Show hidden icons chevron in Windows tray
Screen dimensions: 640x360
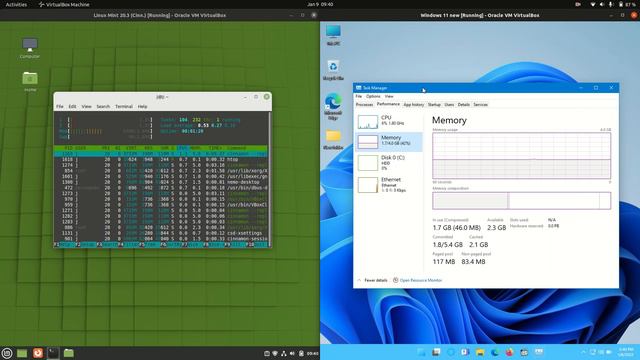click(583, 352)
